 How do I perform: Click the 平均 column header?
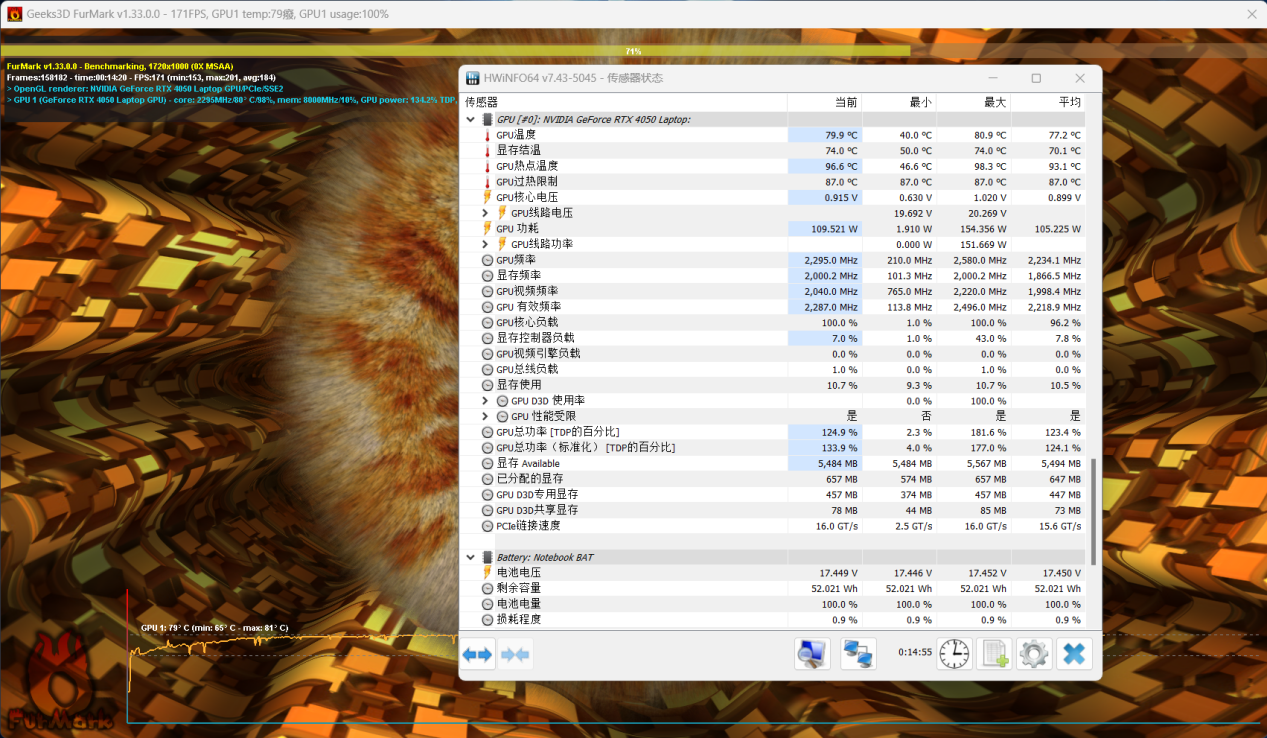pos(1048,102)
